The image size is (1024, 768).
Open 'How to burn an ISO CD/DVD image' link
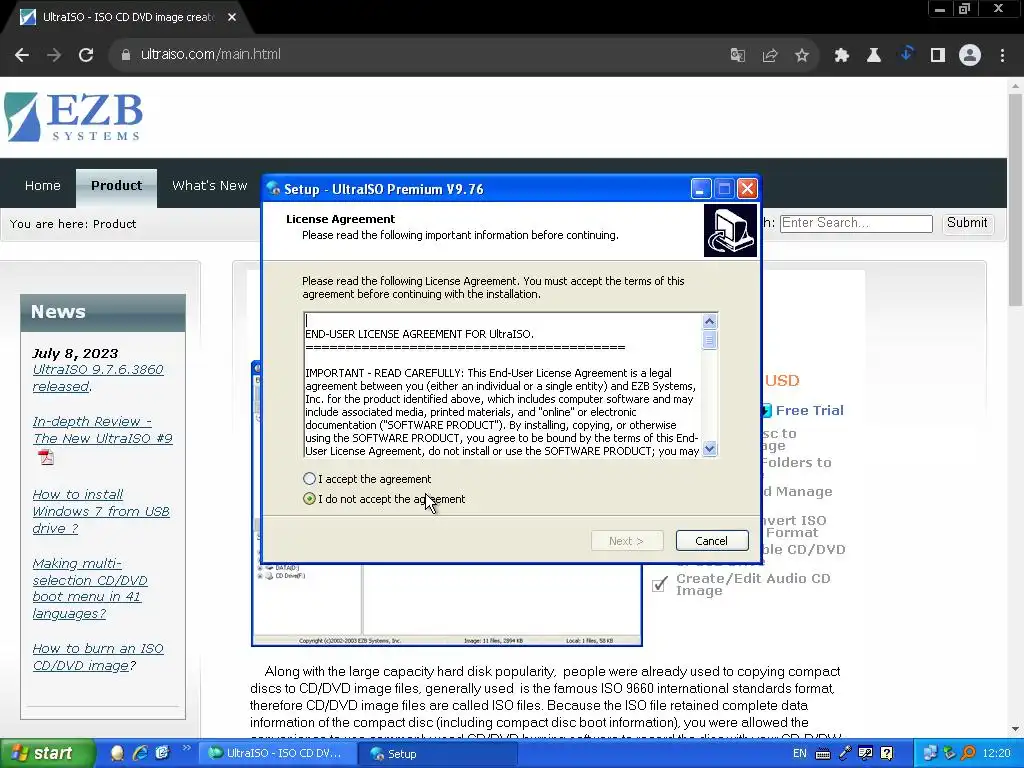tap(98, 657)
